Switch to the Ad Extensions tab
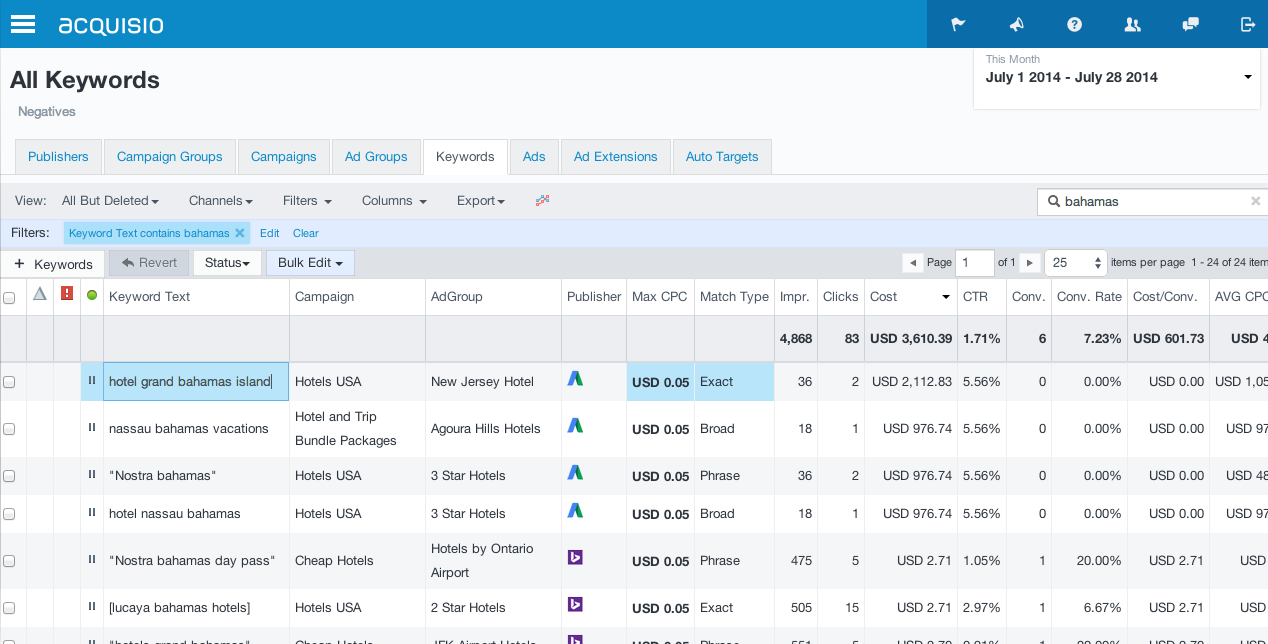This screenshot has width=1268, height=644. point(616,157)
